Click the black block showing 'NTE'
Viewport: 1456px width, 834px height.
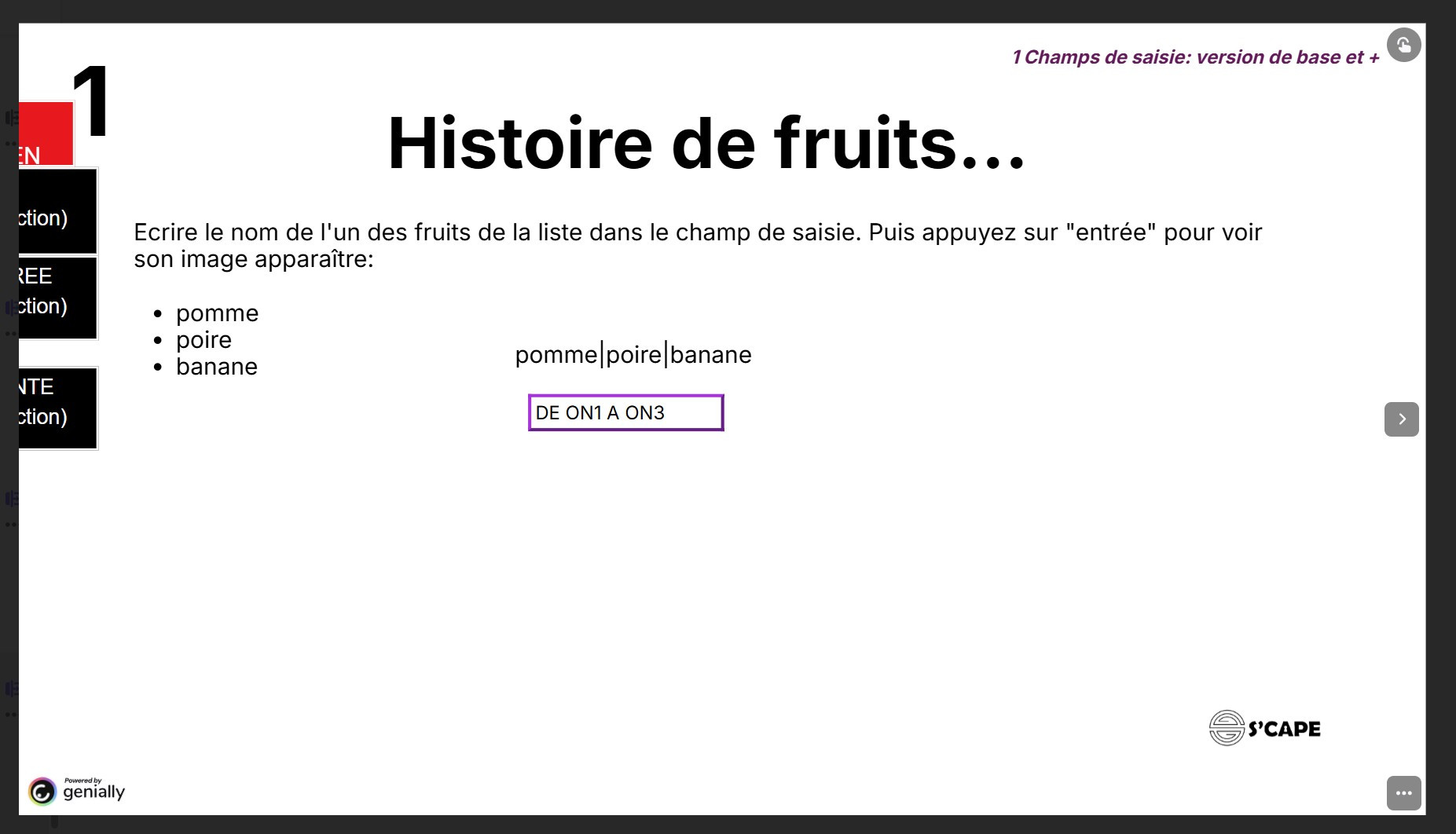[57, 408]
